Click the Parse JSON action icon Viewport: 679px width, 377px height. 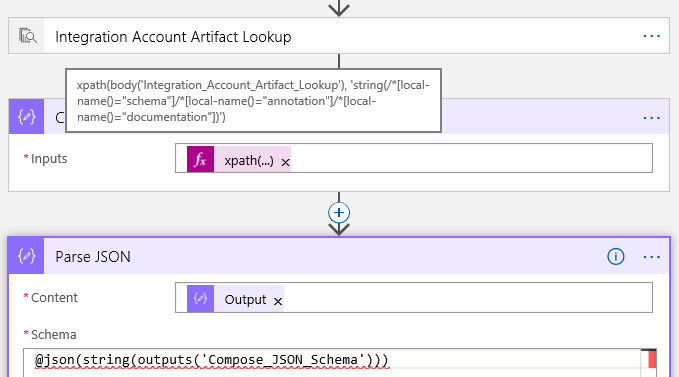[27, 256]
